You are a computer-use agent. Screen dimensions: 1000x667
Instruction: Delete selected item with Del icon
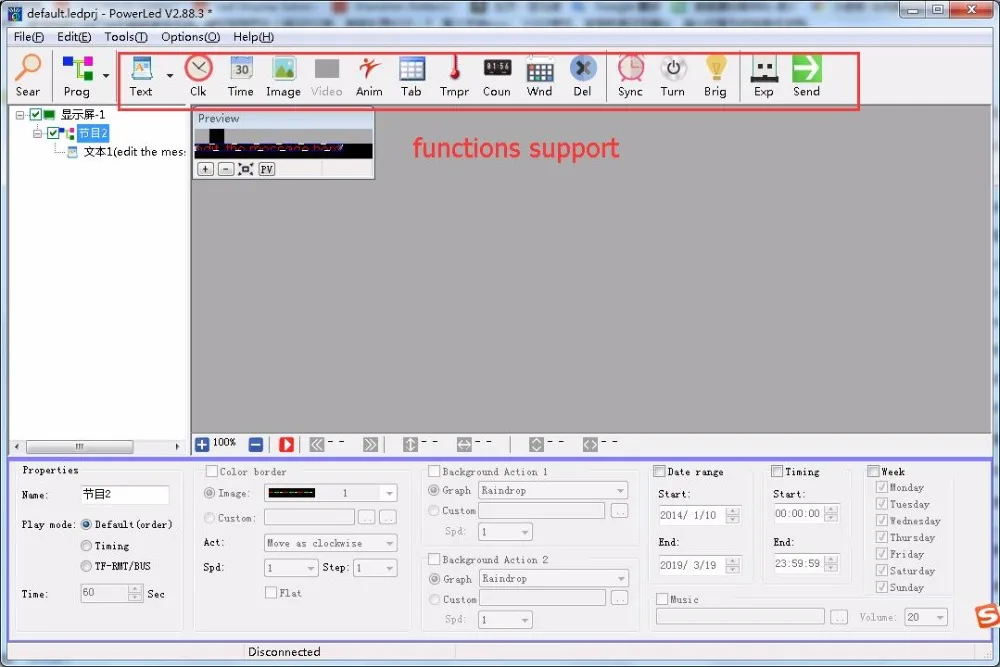click(x=582, y=75)
